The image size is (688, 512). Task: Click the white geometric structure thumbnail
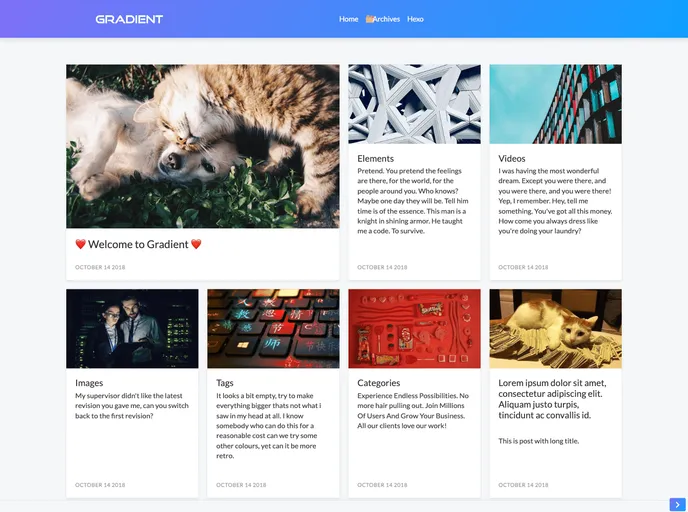pyautogui.click(x=414, y=104)
